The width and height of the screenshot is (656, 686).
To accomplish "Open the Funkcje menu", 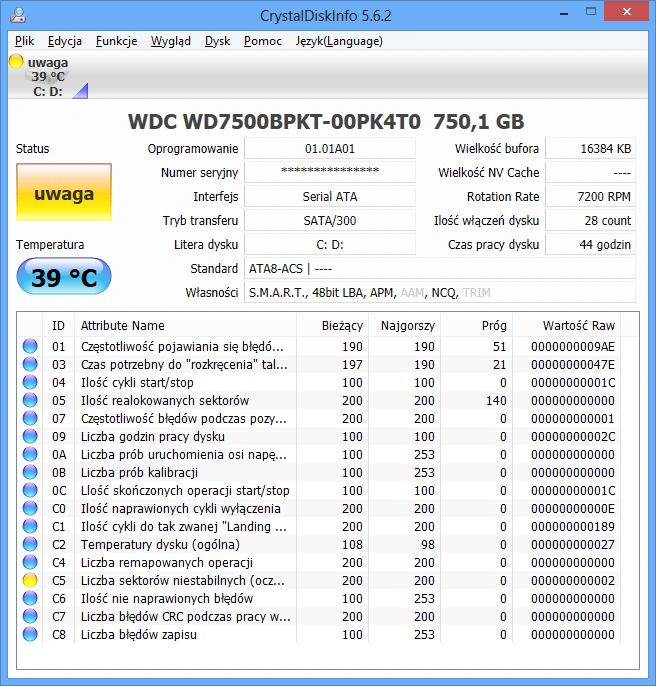I will [116, 41].
